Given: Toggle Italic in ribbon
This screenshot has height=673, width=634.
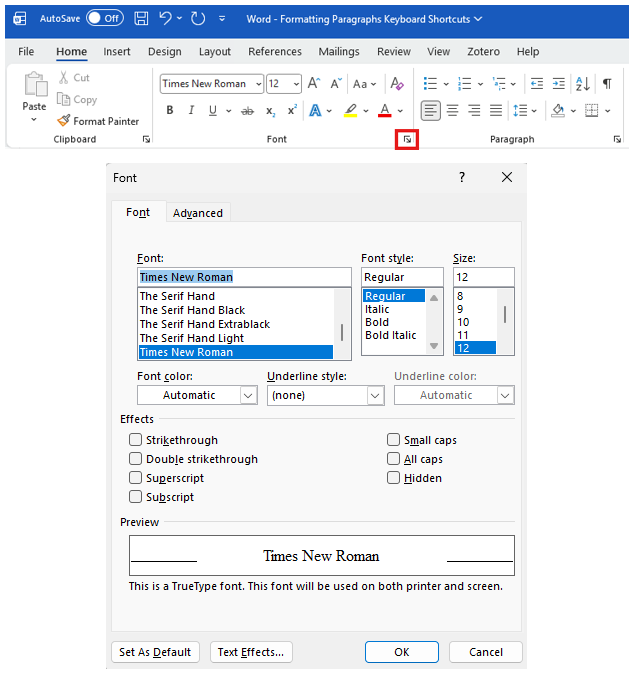Looking at the screenshot, I should [191, 110].
